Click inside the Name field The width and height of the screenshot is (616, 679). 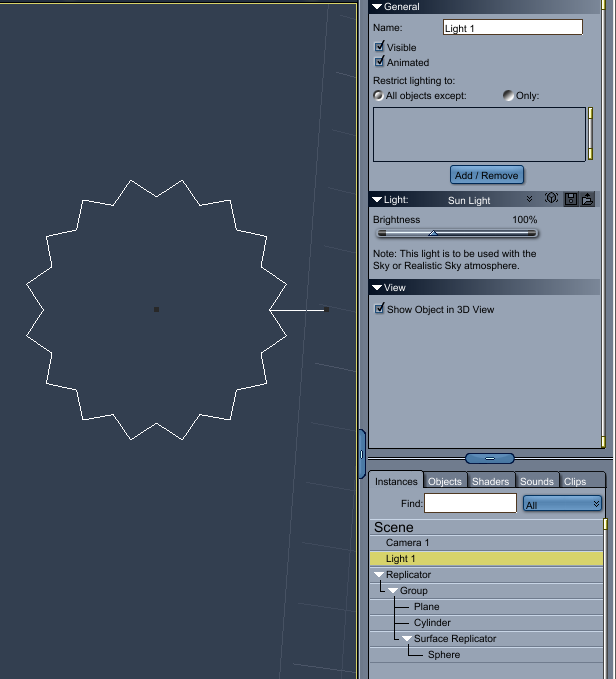(x=513, y=27)
